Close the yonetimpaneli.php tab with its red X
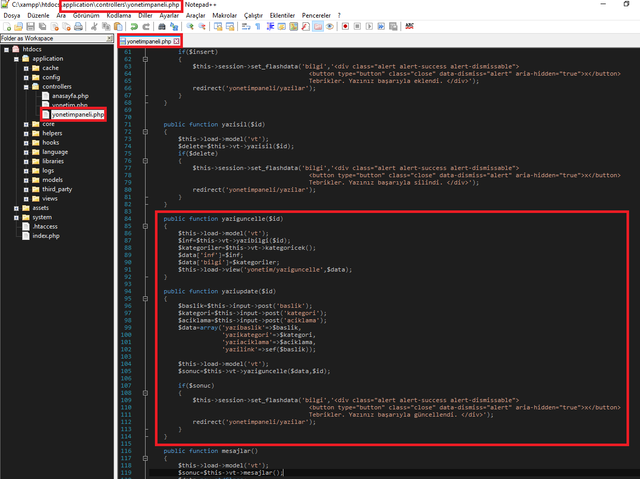 tap(176, 41)
